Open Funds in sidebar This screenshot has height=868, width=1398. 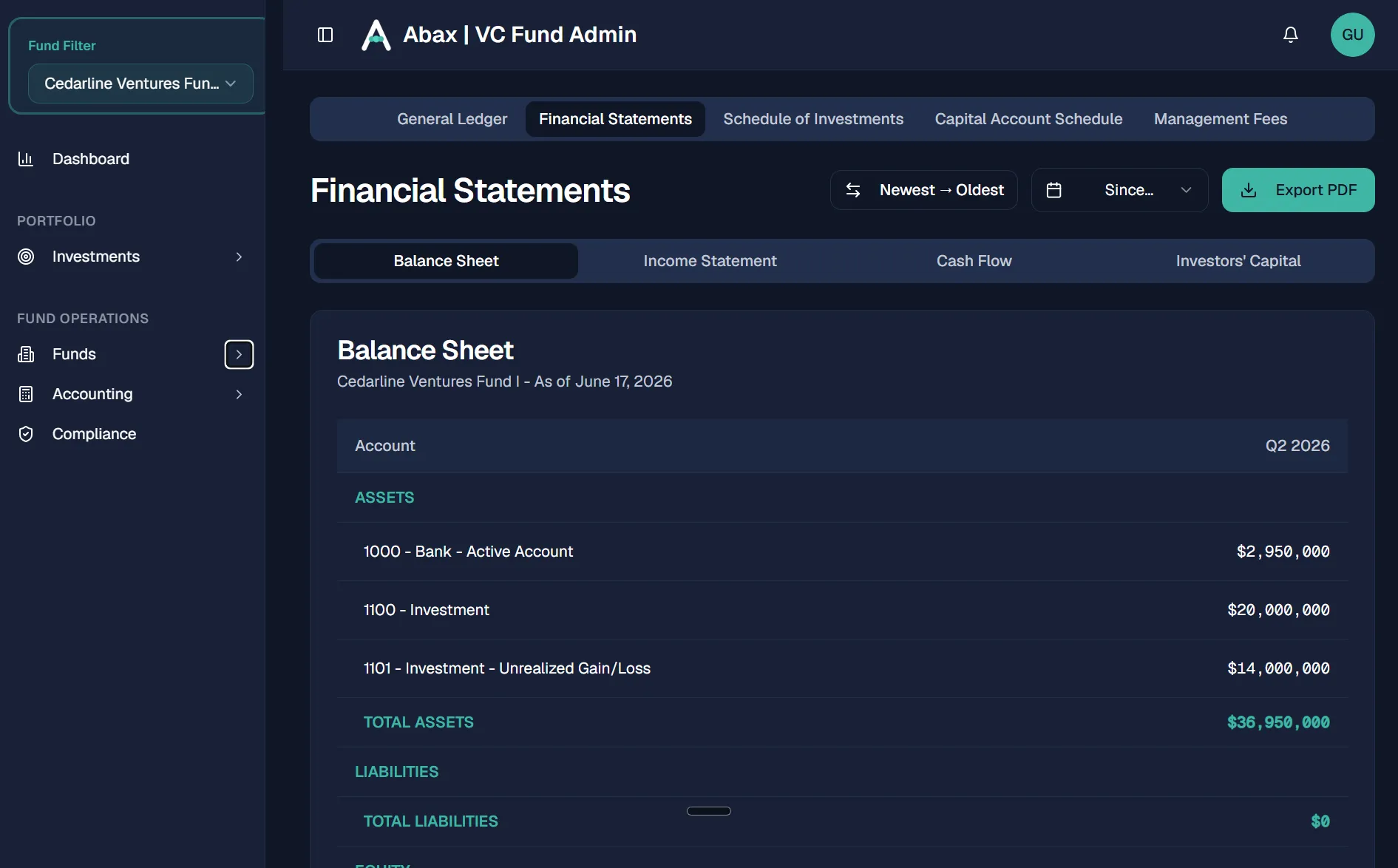(x=74, y=354)
